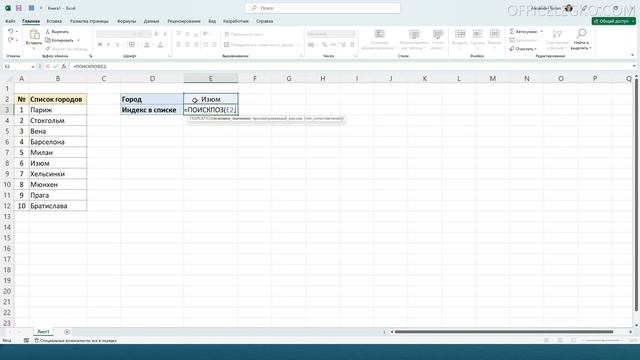This screenshot has width=640, height=360.
Task: Toggle Underline (Ч) formatting
Action: click(117, 44)
